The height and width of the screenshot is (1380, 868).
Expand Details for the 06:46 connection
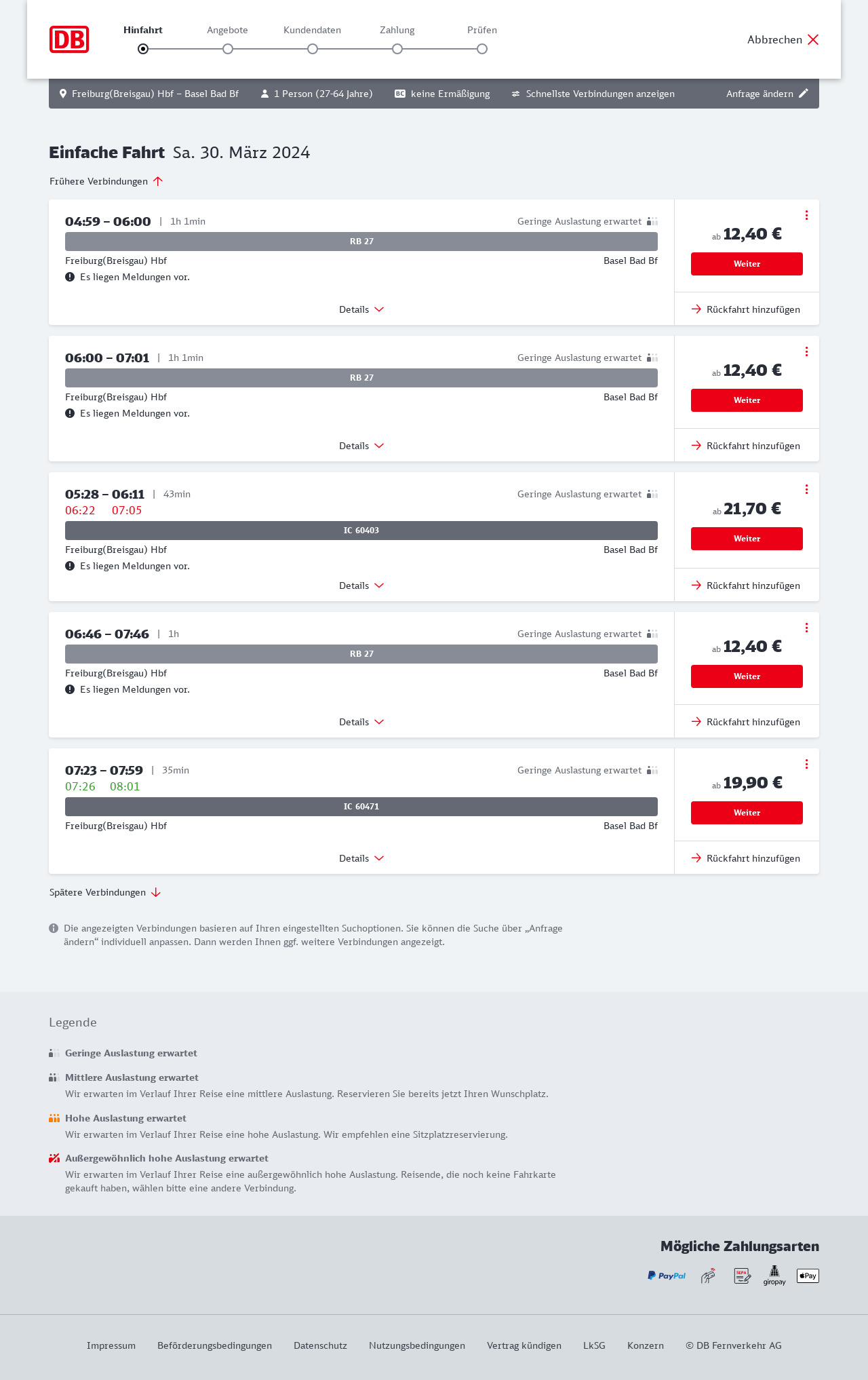click(361, 722)
